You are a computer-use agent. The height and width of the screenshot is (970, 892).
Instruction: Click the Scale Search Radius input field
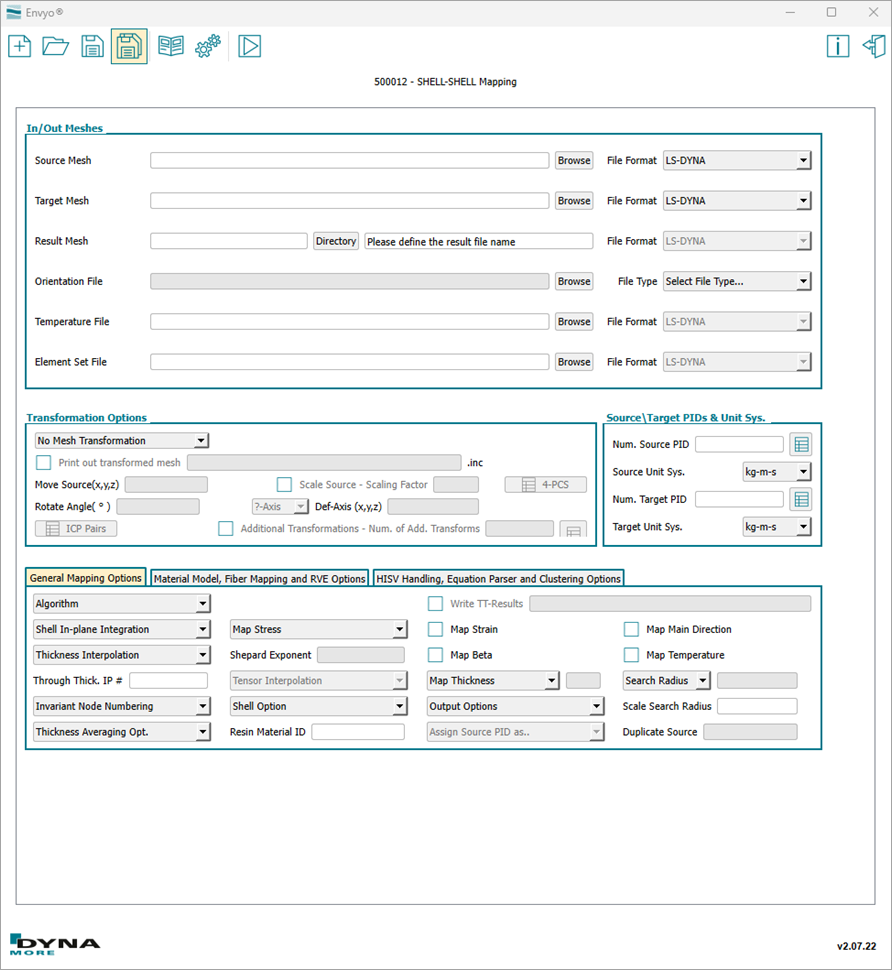[757, 706]
